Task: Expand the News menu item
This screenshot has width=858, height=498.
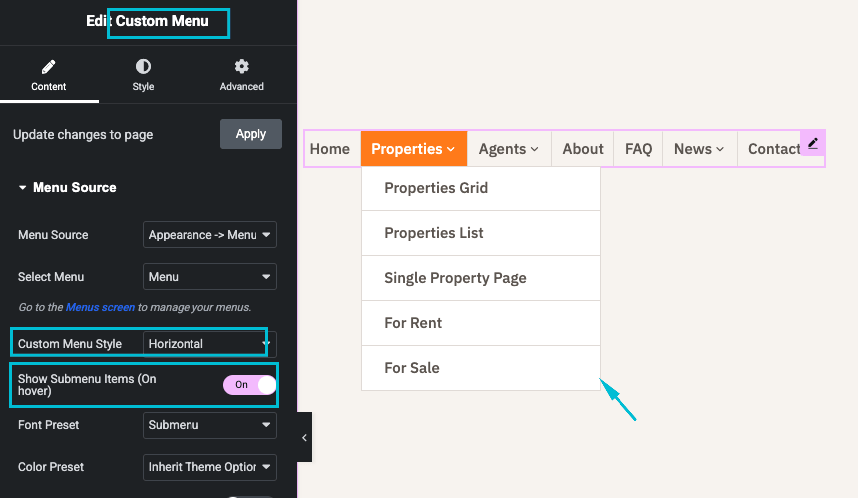Action: click(698, 149)
